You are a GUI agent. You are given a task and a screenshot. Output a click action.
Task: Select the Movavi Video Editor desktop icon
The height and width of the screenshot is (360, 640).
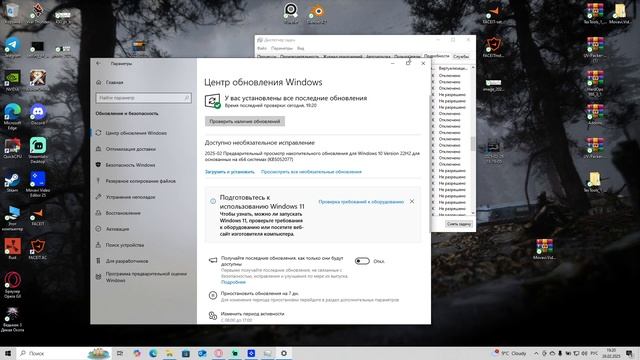tap(38, 184)
